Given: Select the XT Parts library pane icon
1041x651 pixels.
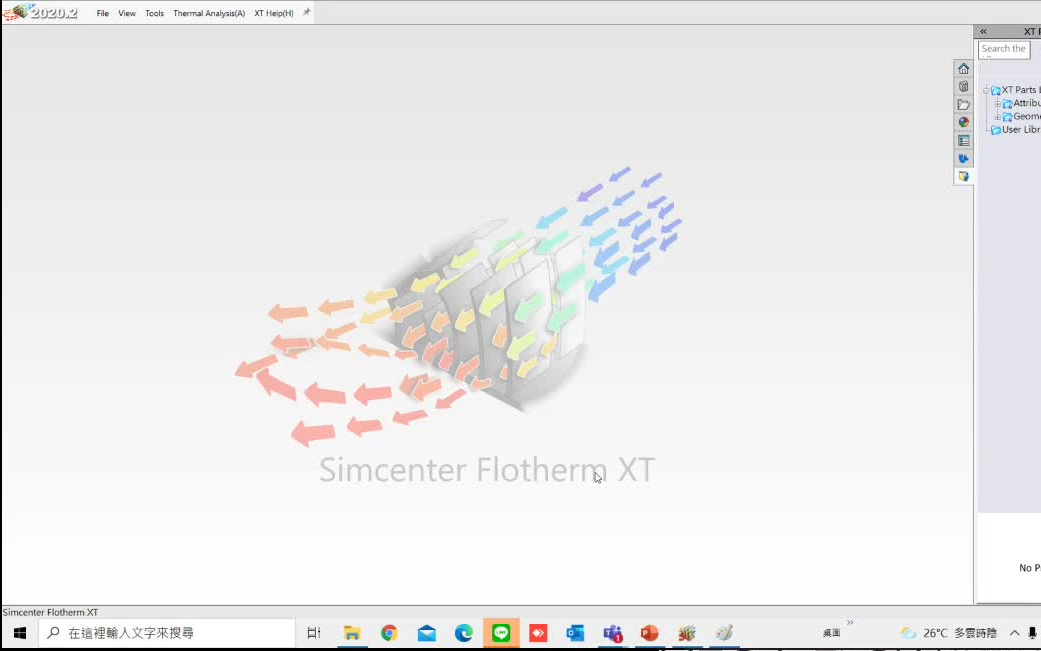Looking at the screenshot, I should pyautogui.click(x=963, y=177).
